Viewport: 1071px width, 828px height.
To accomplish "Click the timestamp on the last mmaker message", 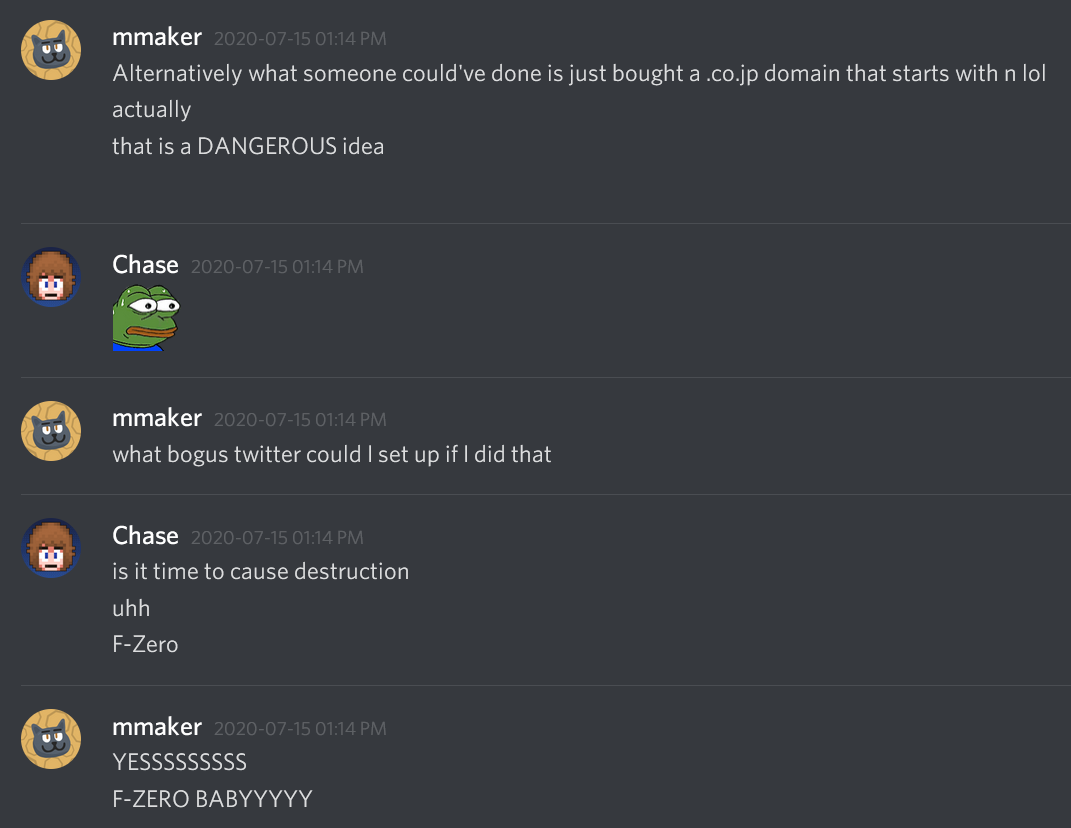I will pos(300,728).
